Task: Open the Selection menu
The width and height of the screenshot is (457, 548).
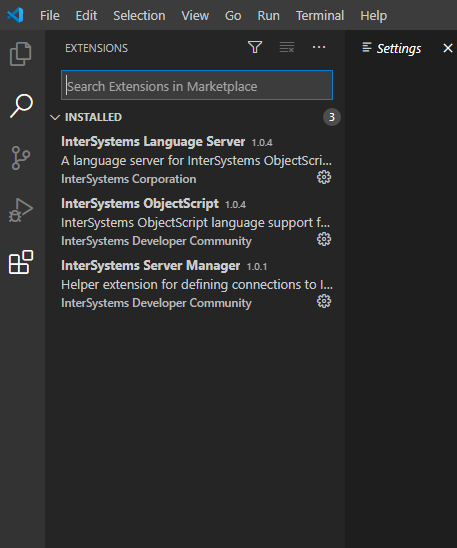Action: [x=139, y=16]
